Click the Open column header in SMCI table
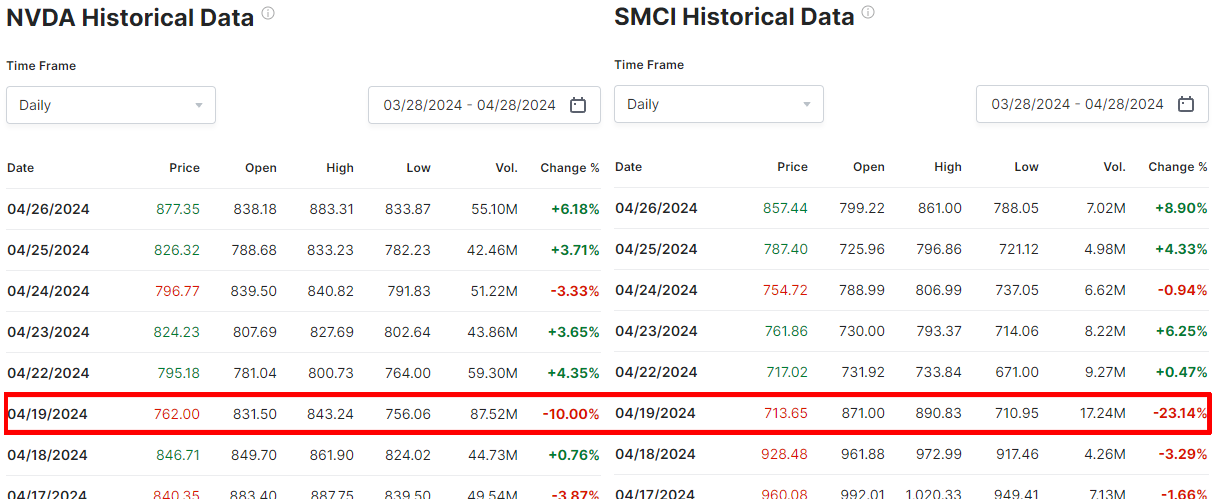Image resolution: width=1217 pixels, height=499 pixels. 869,167
